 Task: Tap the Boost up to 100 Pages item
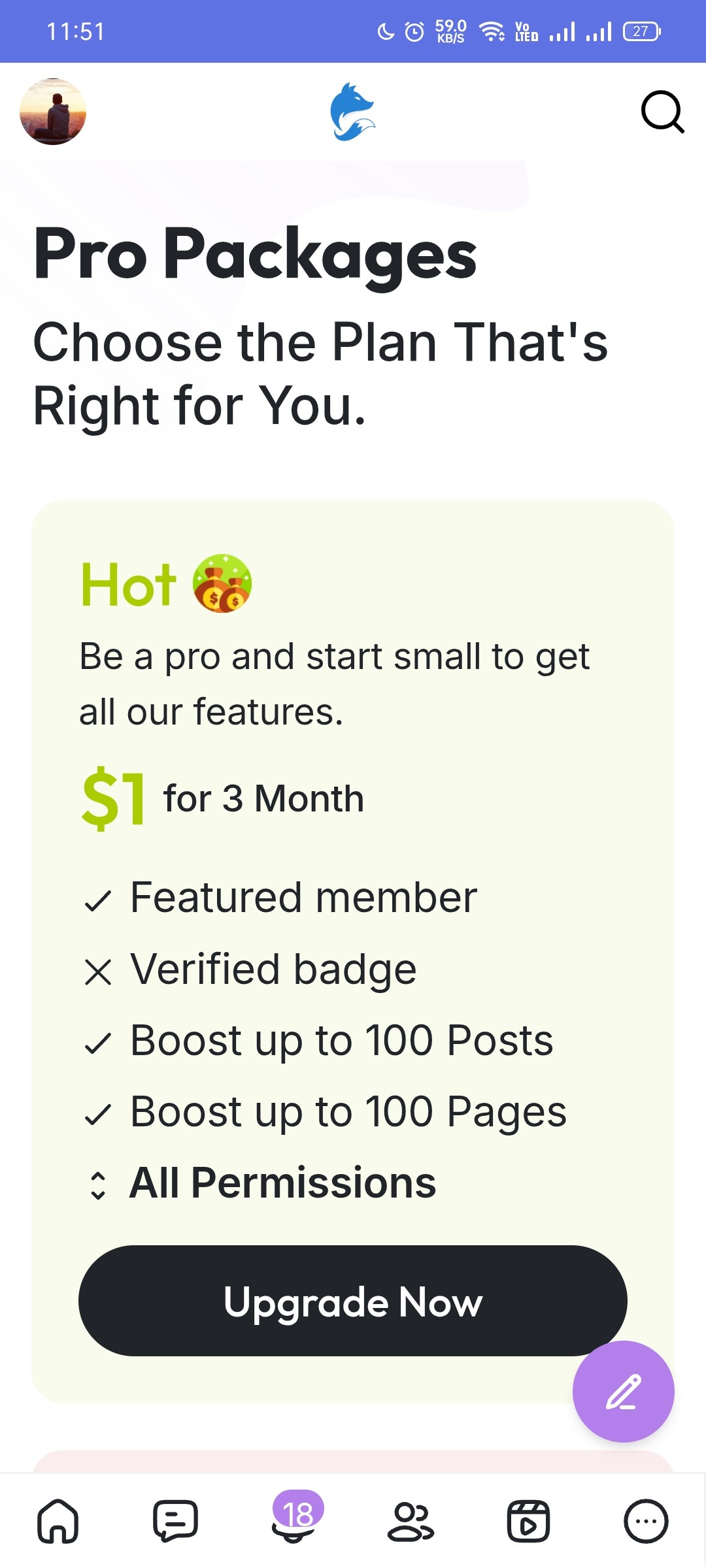[x=348, y=1111]
